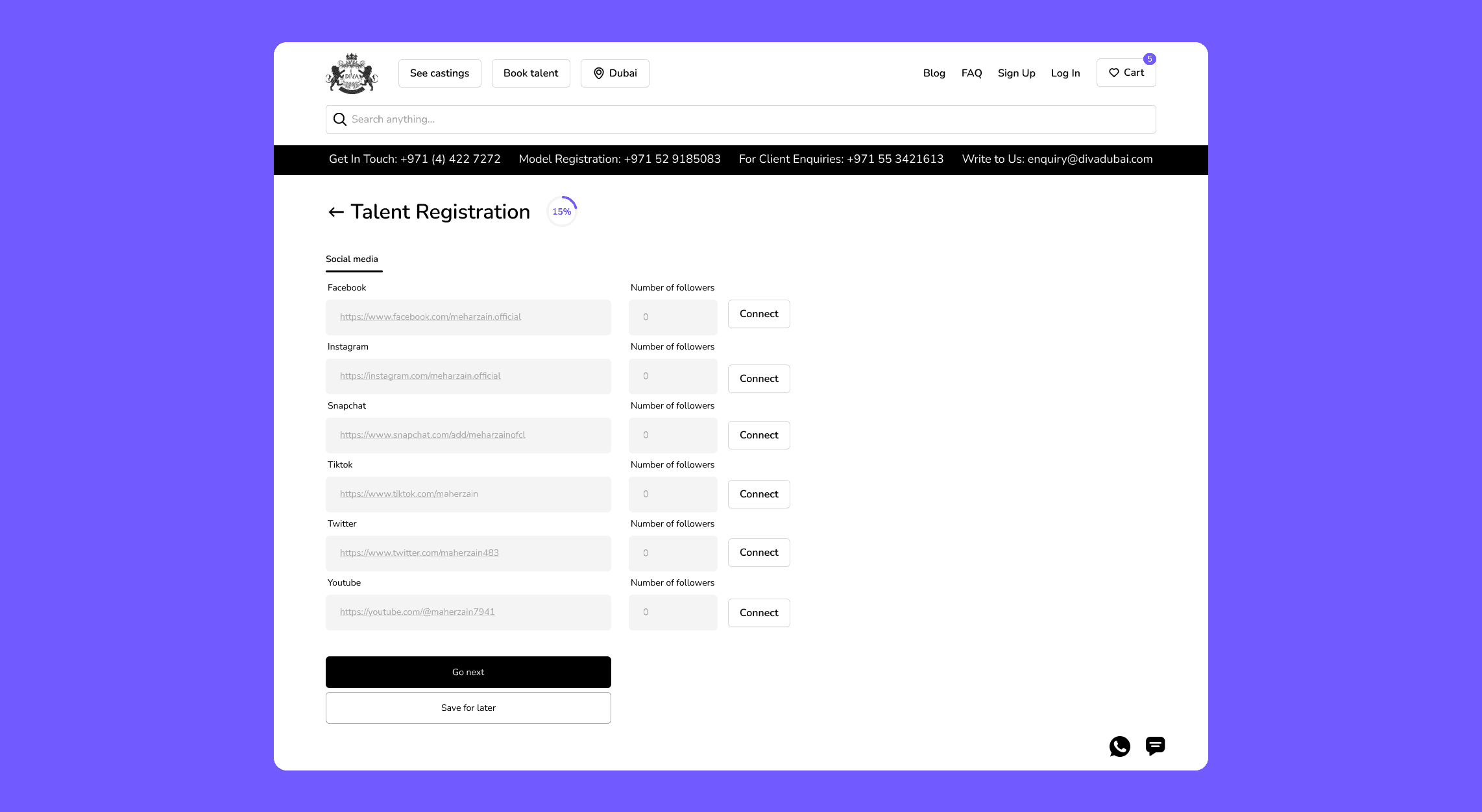Focus the Instagram URL field
The image size is (1482, 812).
pos(468,376)
